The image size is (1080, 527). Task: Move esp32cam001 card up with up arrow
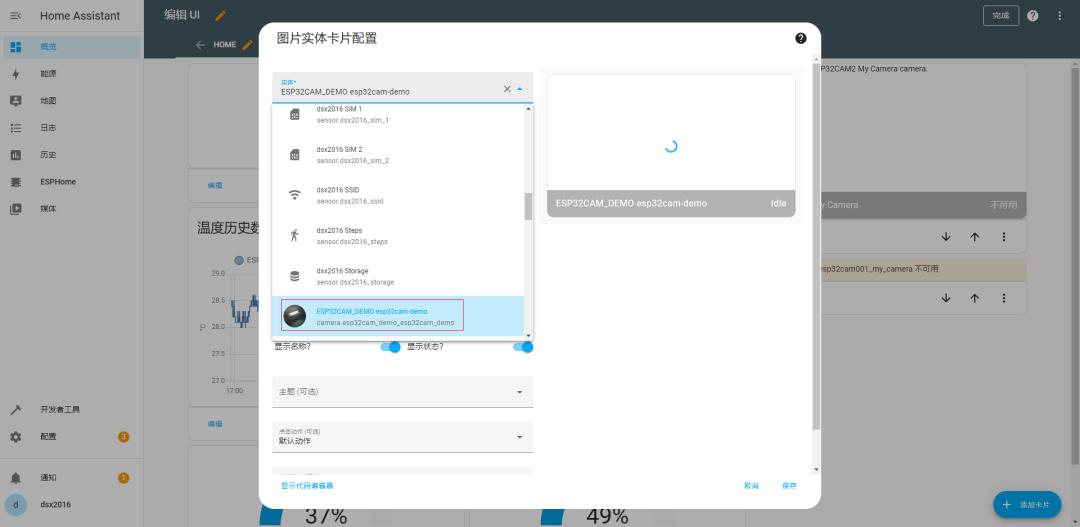(x=975, y=298)
